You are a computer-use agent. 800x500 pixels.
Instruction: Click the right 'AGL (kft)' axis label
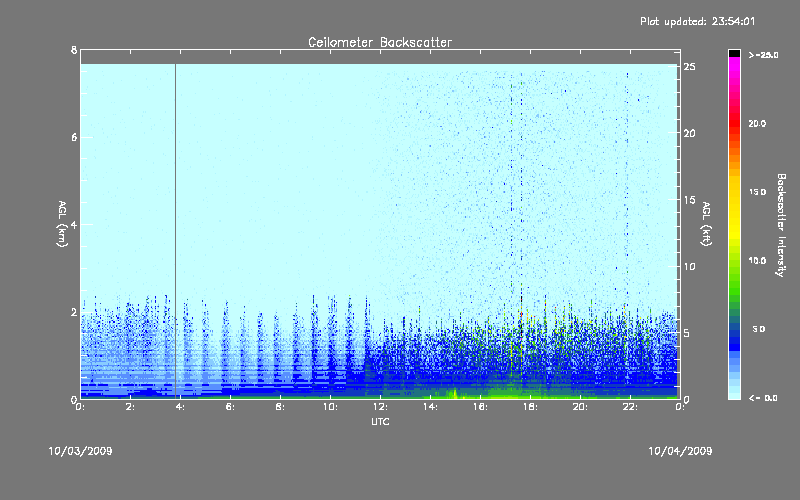point(706,224)
